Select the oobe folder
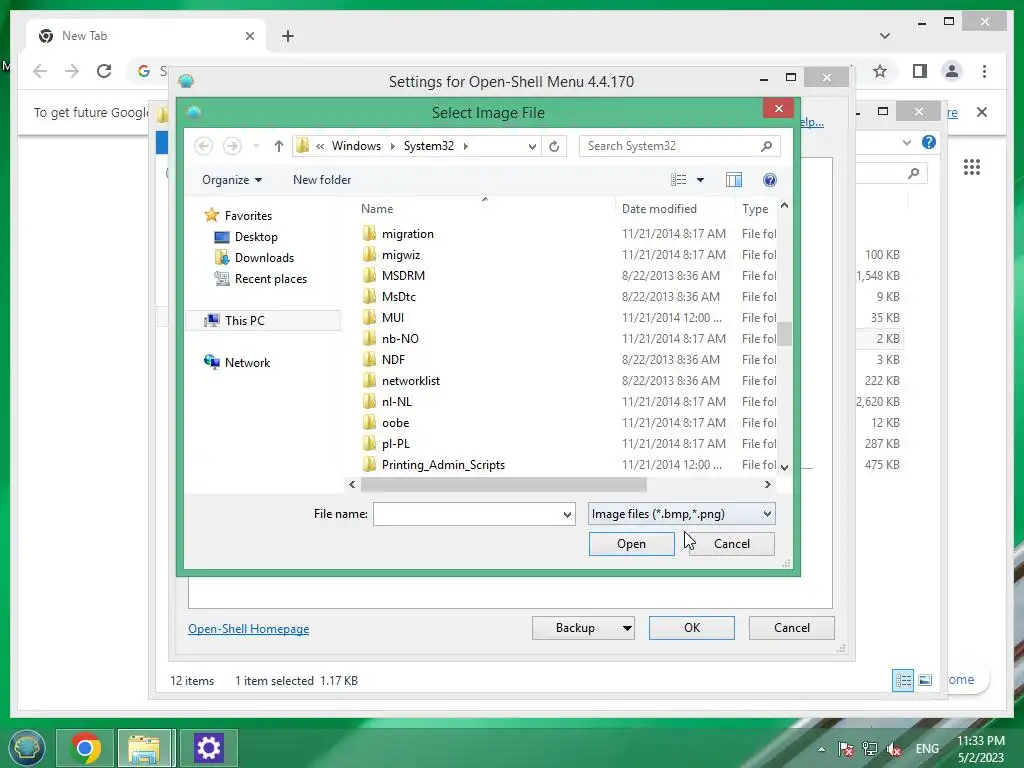The width and height of the screenshot is (1024, 768). (395, 423)
